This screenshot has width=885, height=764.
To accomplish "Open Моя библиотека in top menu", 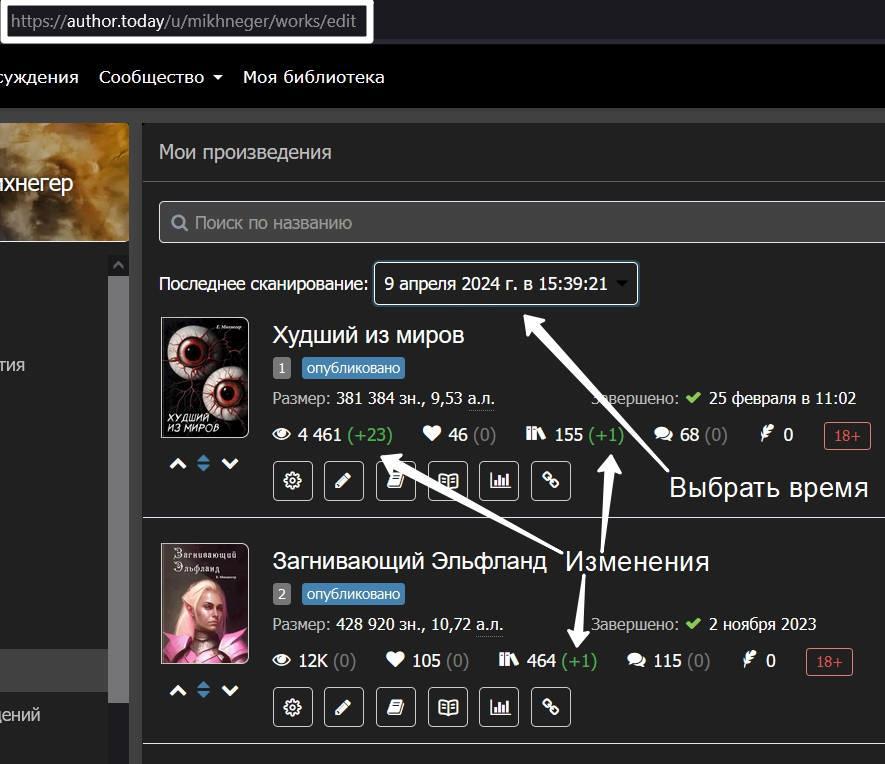I will coord(313,77).
